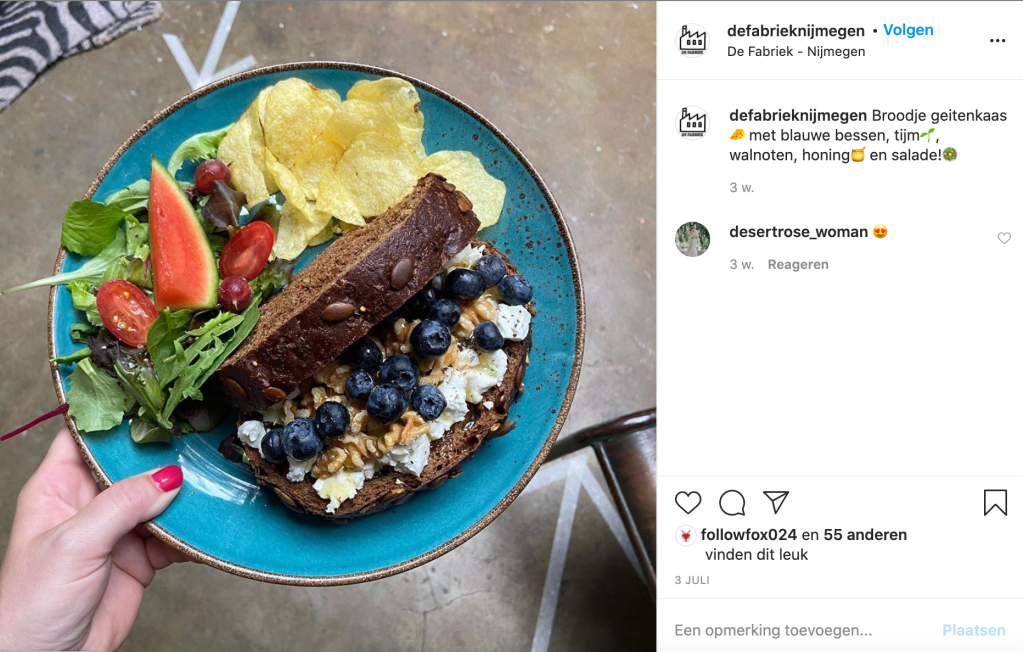This screenshot has height=652, width=1023.
Task: Open the defabrieknijmegen username in the header
Action: (795, 31)
